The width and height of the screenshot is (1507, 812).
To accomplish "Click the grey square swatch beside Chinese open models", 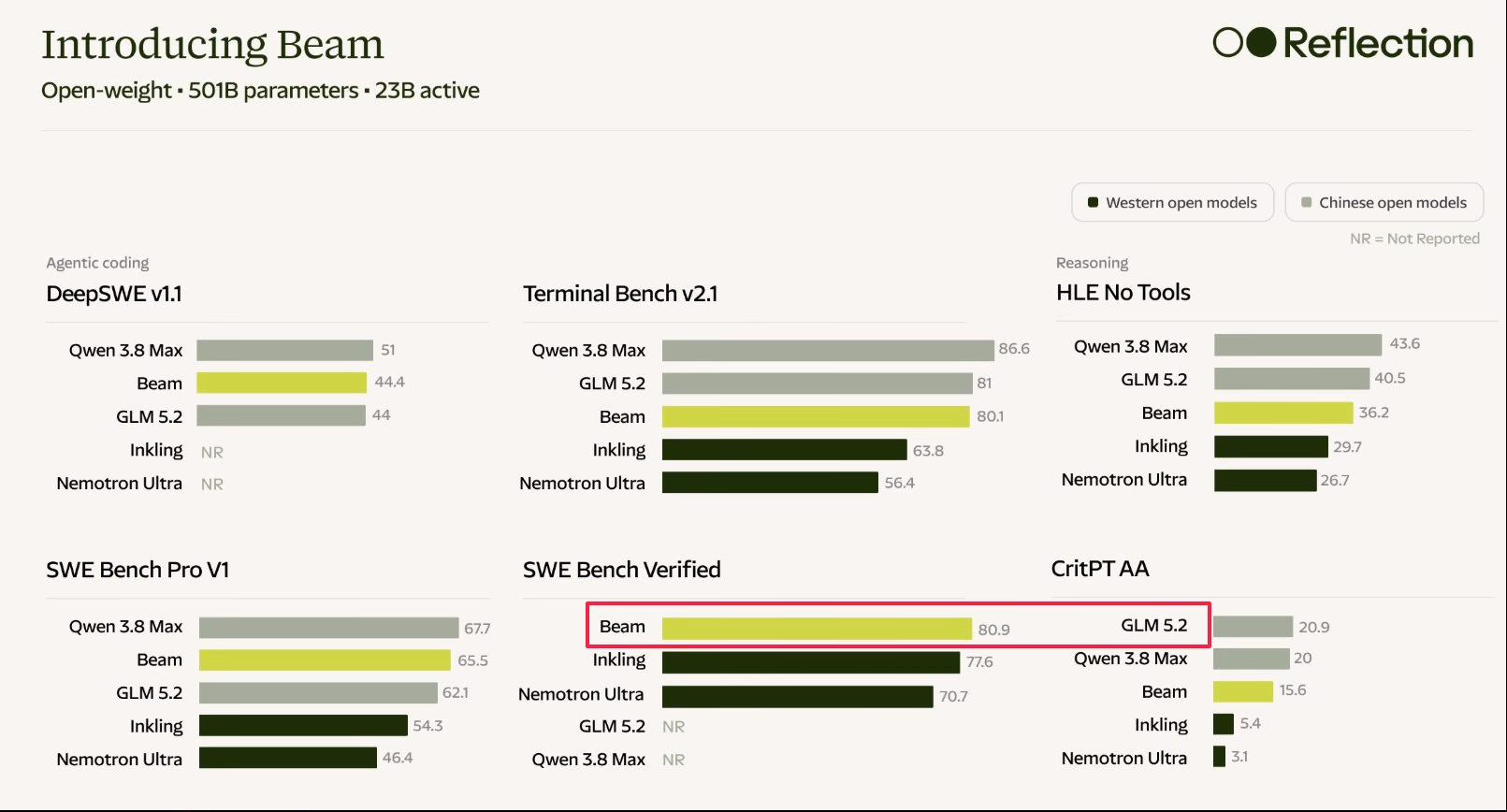I will coord(1306,202).
